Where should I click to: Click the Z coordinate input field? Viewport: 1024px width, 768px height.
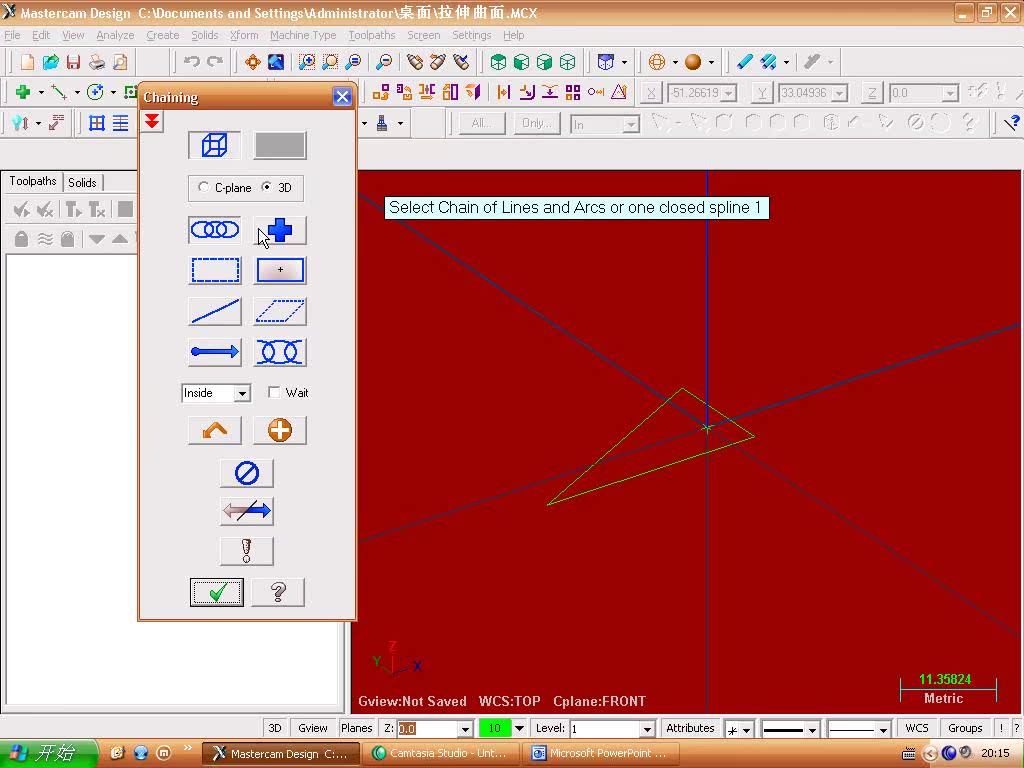pos(916,93)
